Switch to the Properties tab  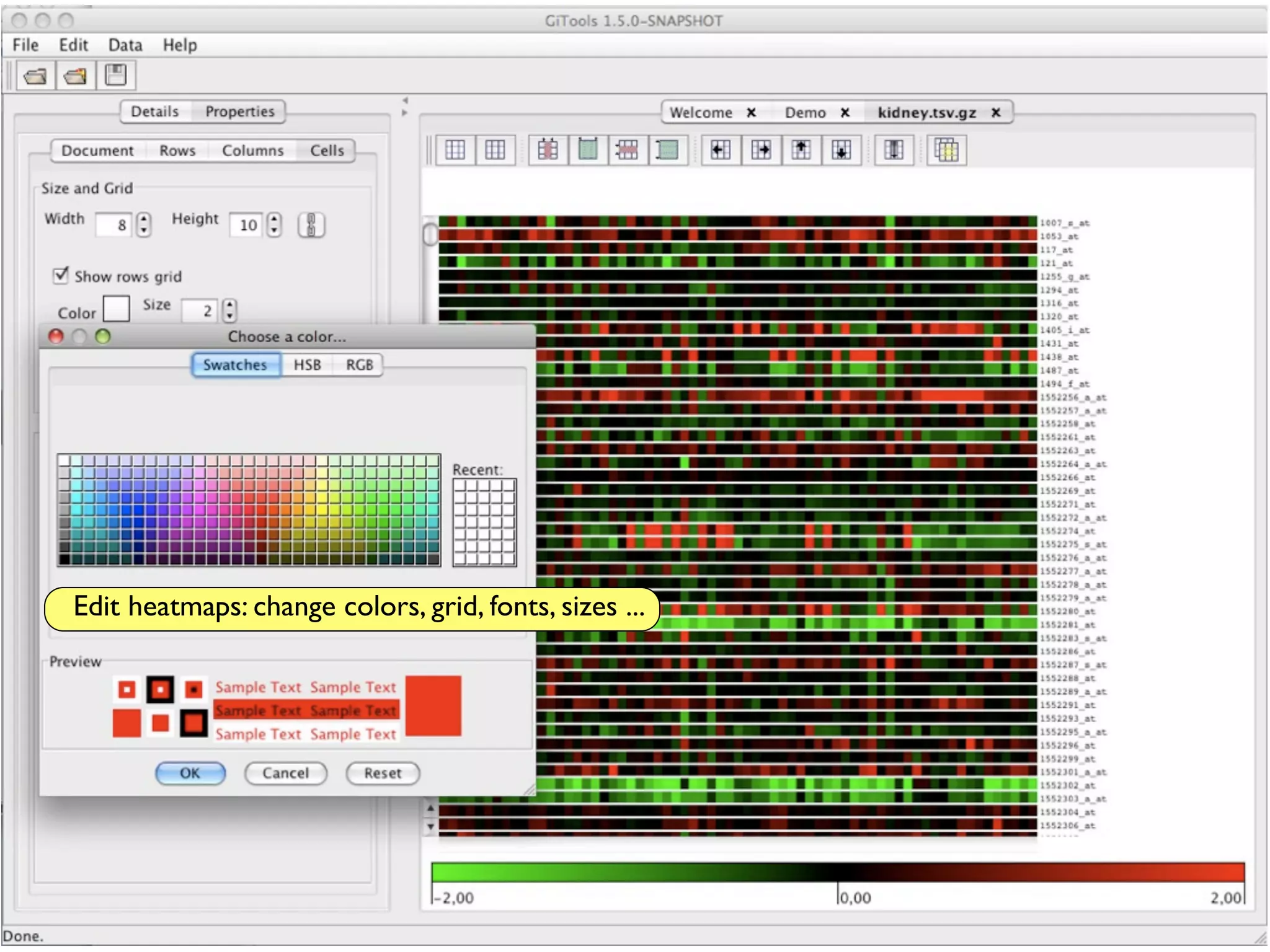[240, 112]
